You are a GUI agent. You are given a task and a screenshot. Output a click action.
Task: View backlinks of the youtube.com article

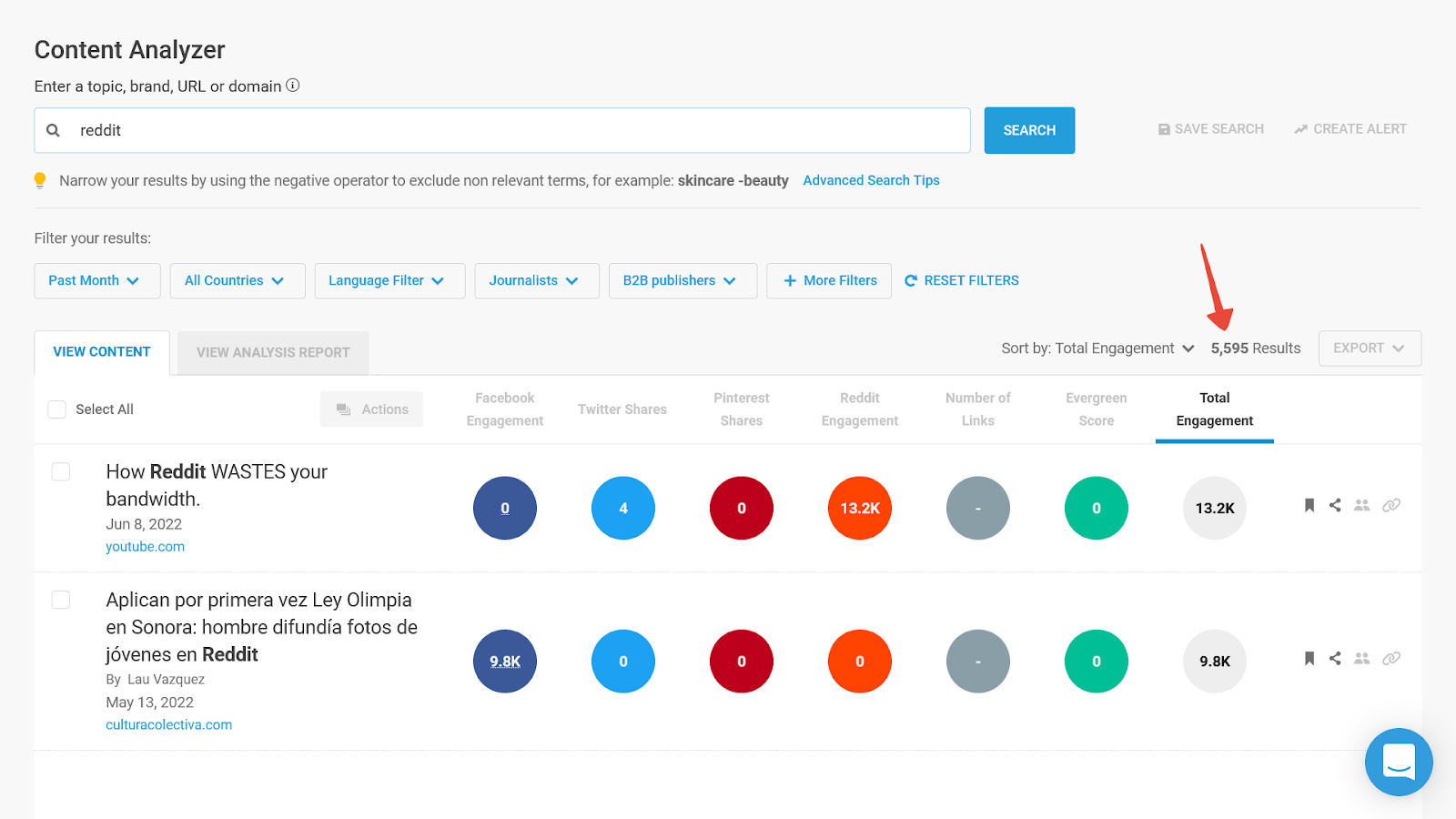(x=1391, y=505)
